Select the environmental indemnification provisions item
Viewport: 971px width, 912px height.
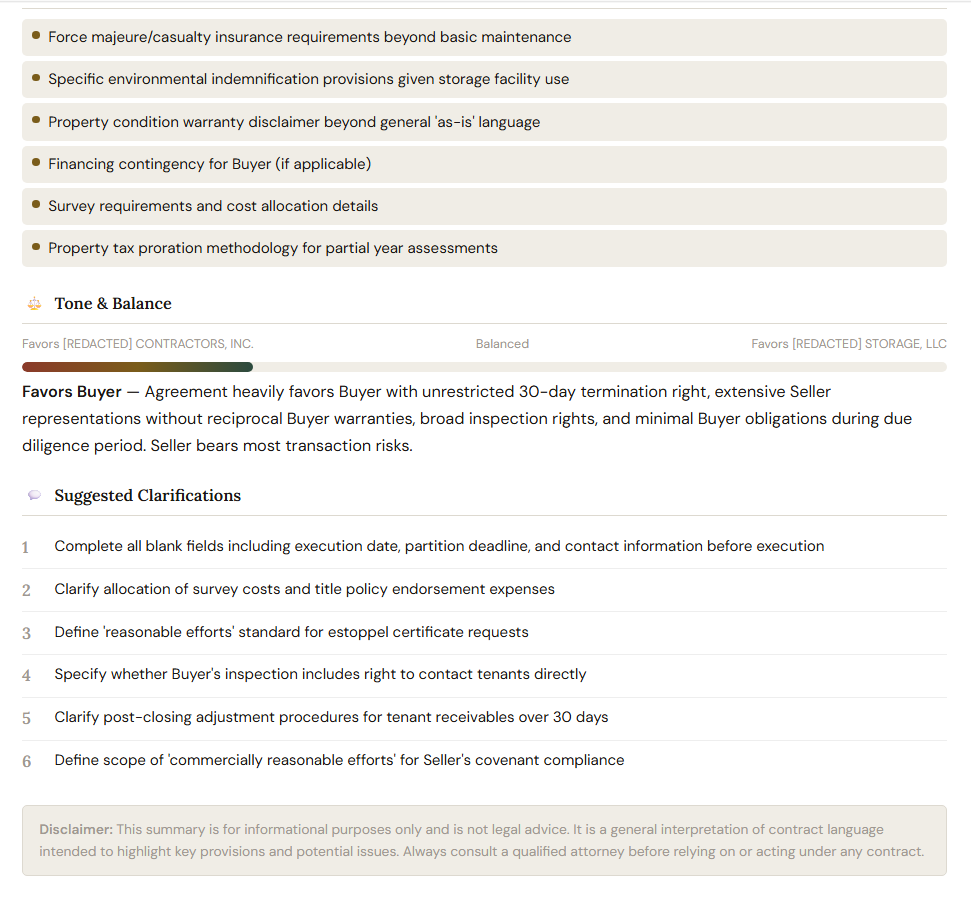[484, 79]
